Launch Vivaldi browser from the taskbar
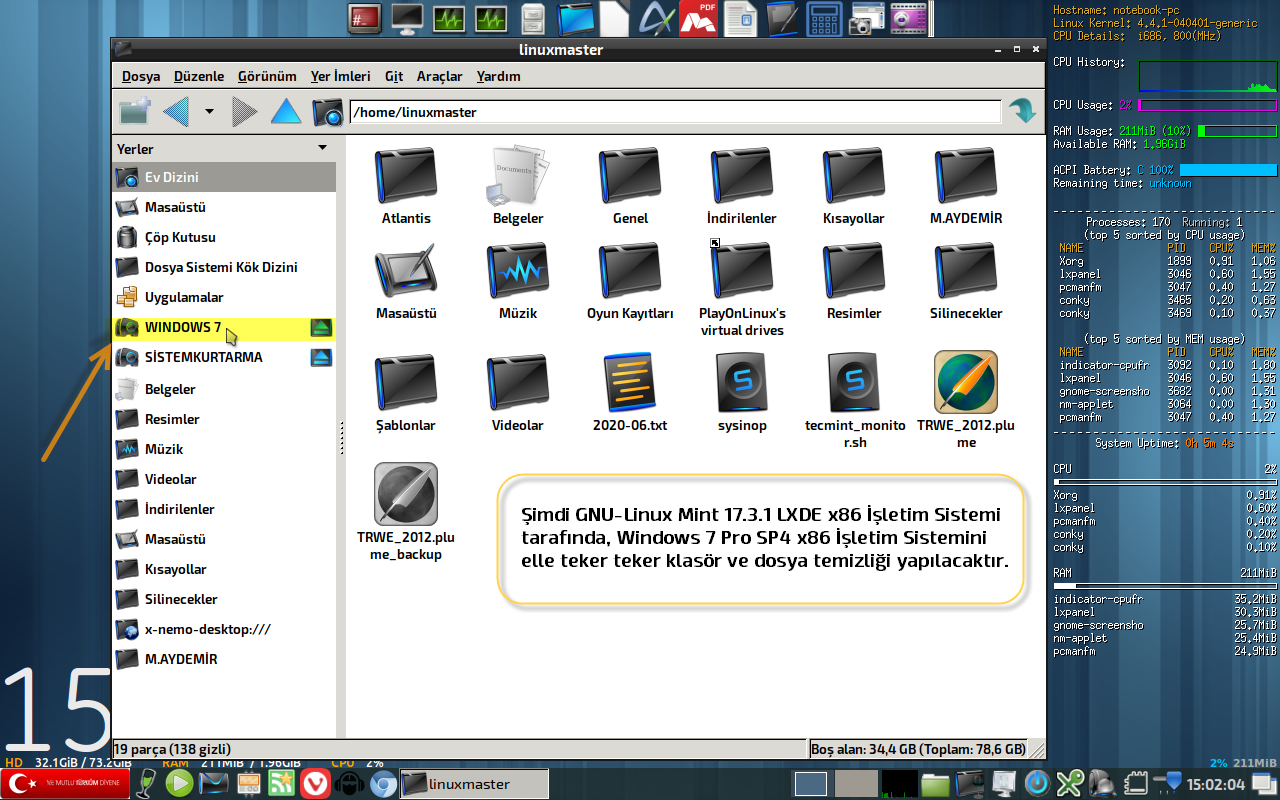Image resolution: width=1280 pixels, height=800 pixels. [x=315, y=784]
